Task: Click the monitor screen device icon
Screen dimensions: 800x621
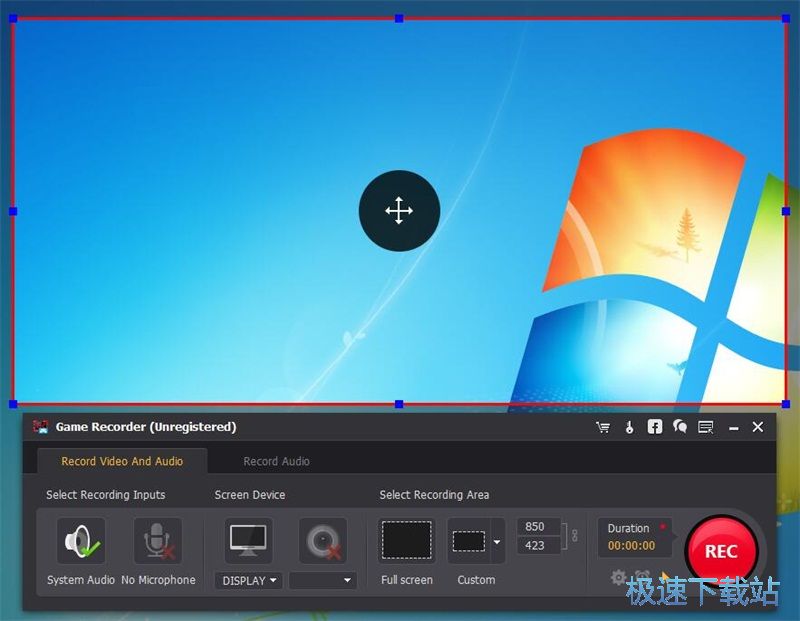Action: 248,541
